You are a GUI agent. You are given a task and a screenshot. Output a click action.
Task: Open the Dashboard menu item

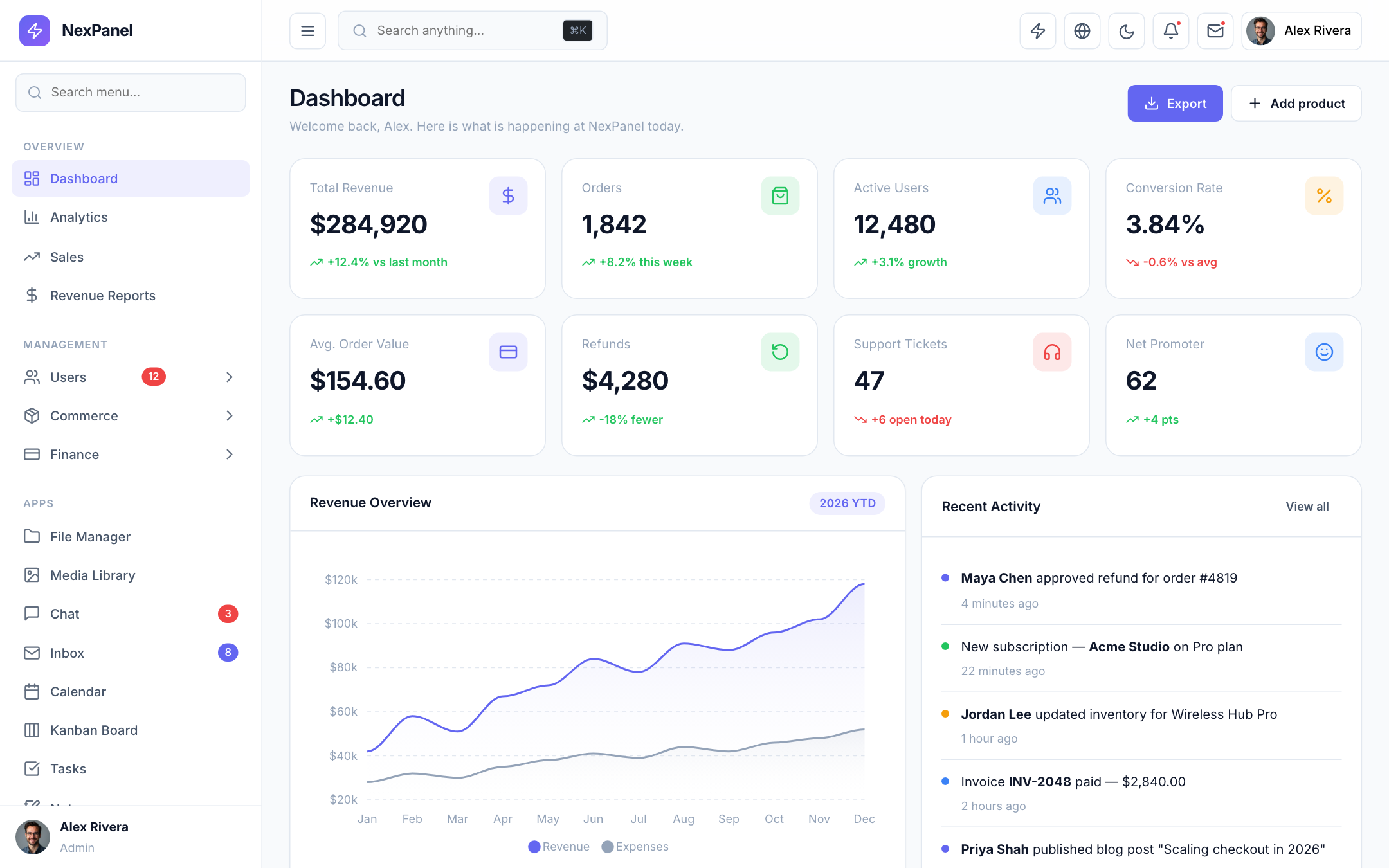(x=131, y=178)
